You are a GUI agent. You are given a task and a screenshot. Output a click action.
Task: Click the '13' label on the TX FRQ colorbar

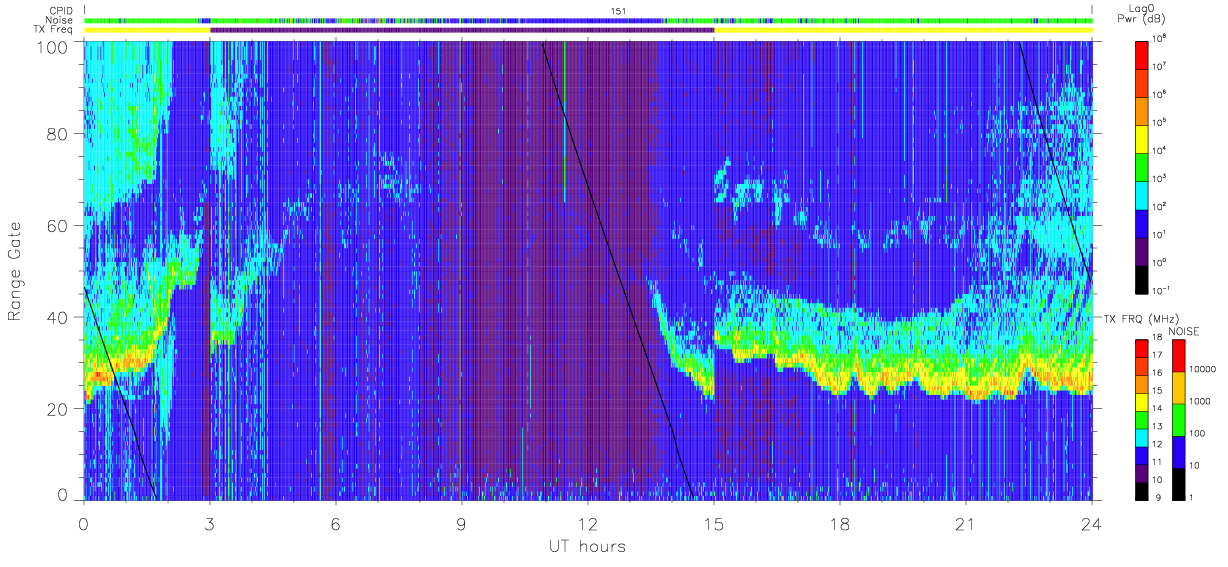pos(1157,427)
